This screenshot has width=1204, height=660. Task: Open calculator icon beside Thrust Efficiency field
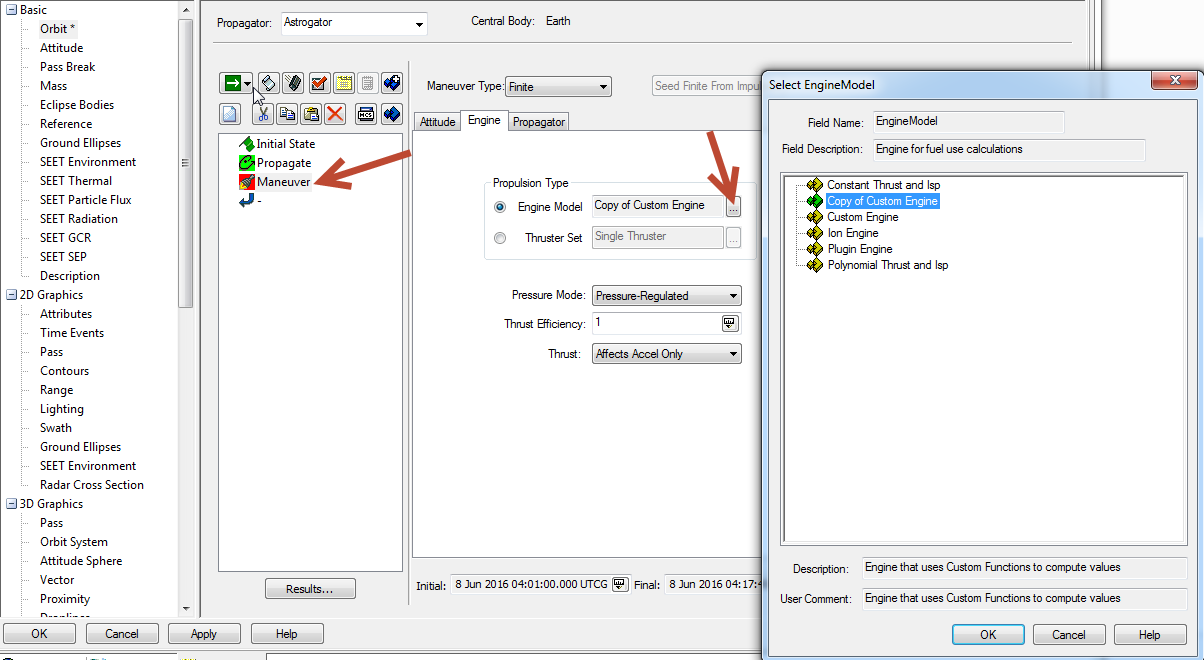click(x=730, y=323)
